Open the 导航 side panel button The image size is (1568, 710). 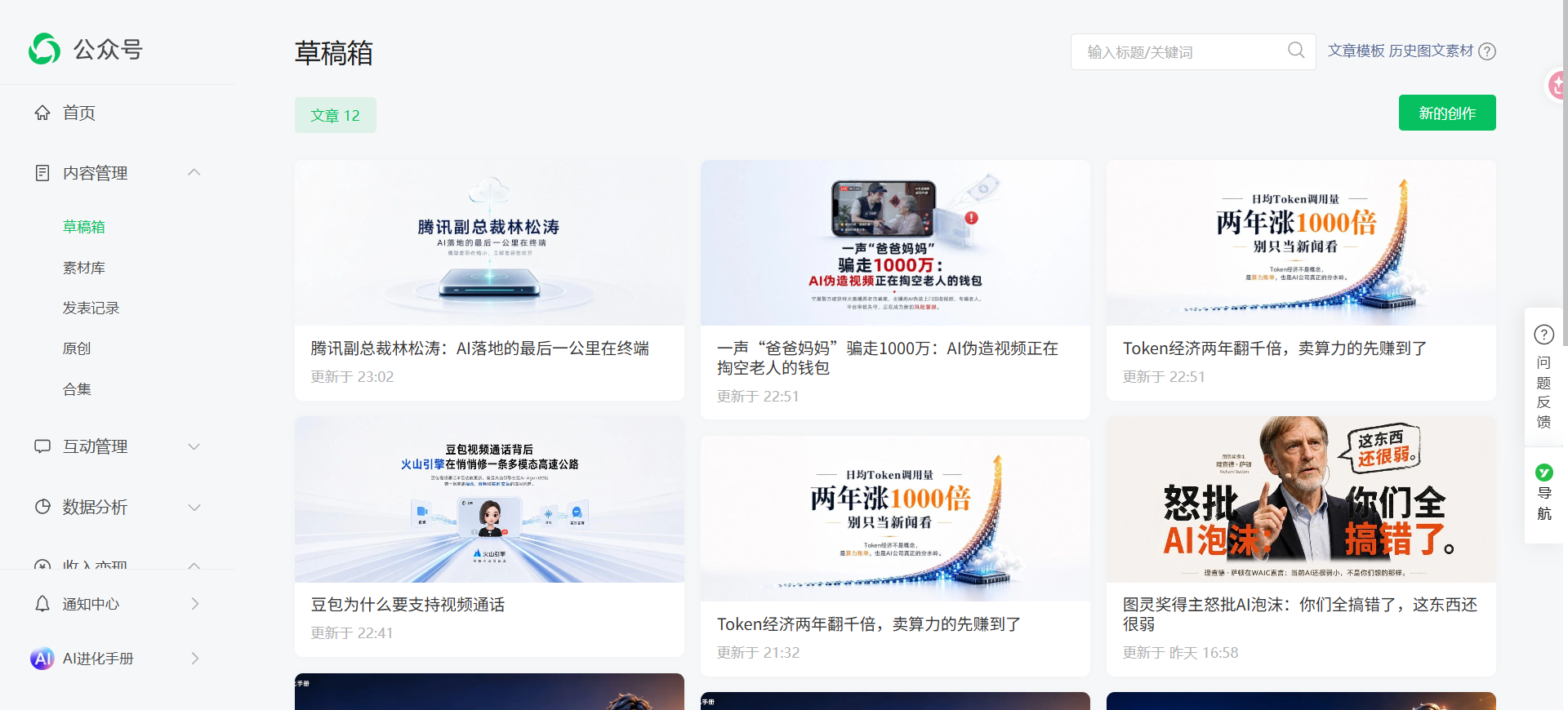[1544, 495]
